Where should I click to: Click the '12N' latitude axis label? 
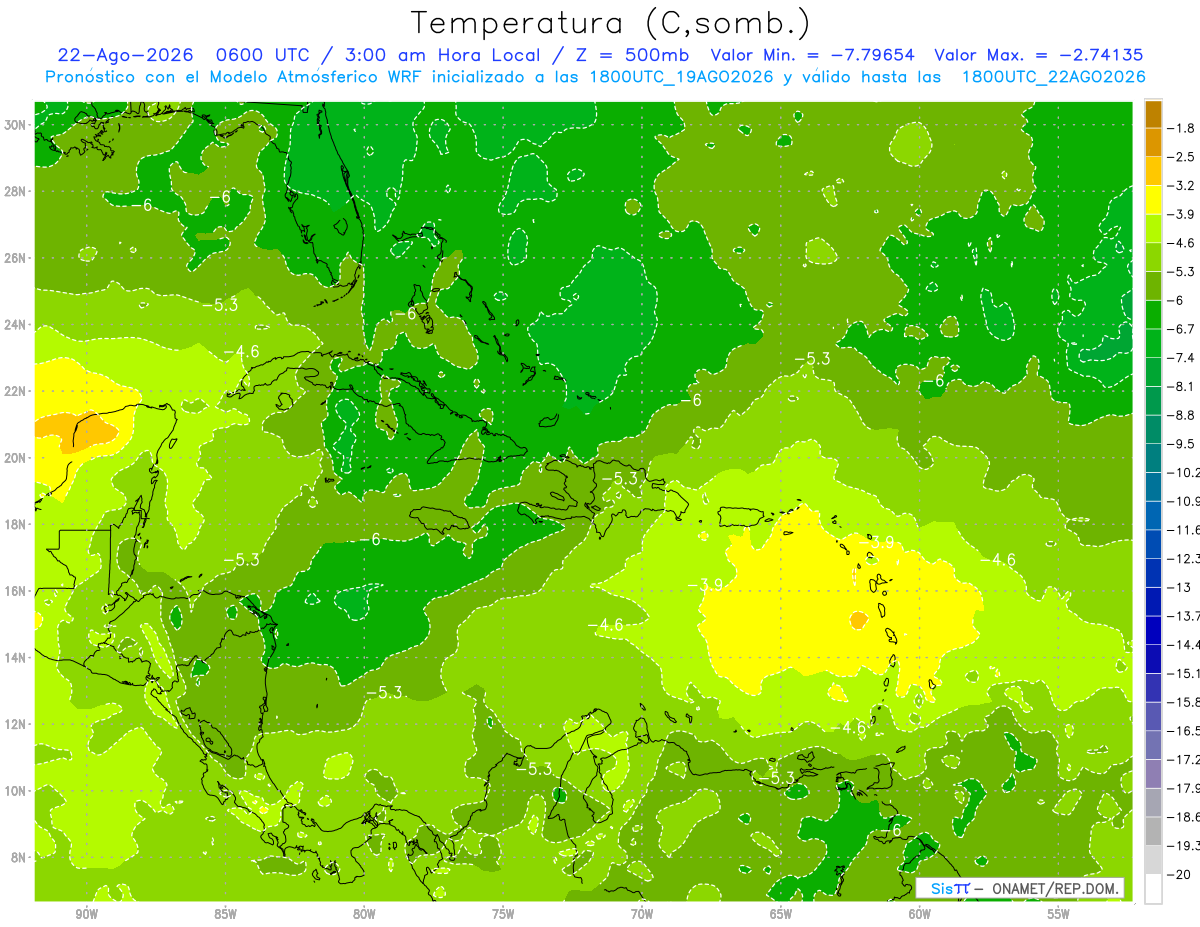click(x=16, y=724)
